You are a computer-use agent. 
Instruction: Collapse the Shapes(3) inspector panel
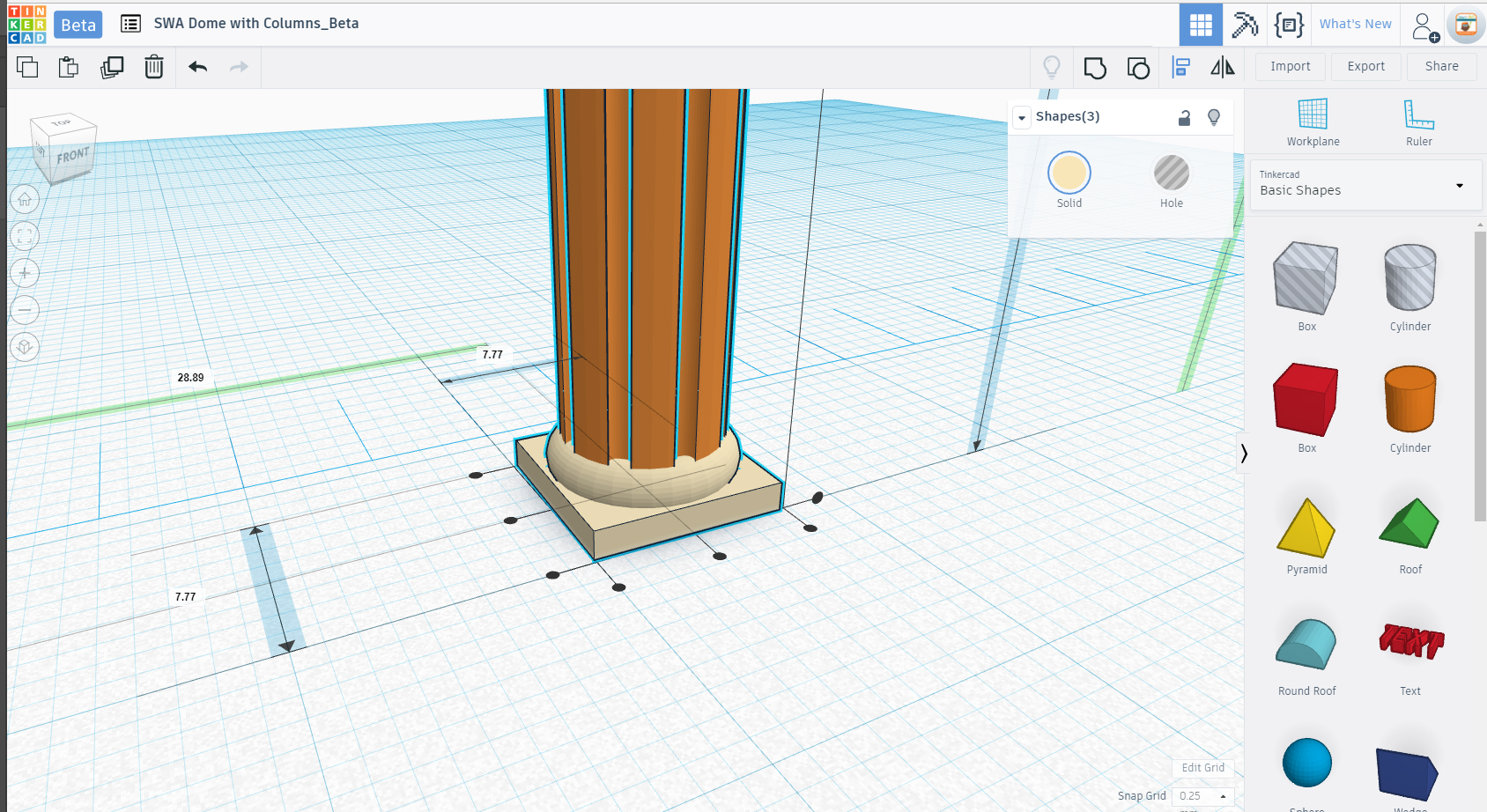(1022, 117)
